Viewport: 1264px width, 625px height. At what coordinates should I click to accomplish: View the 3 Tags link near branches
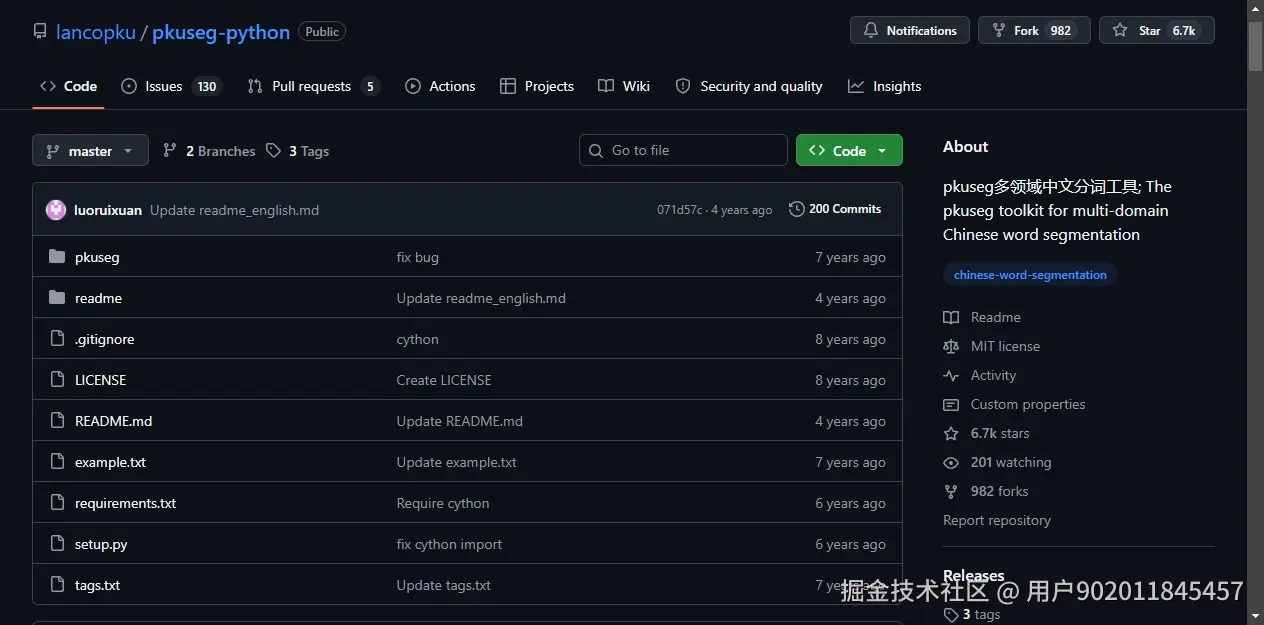pyautogui.click(x=298, y=151)
